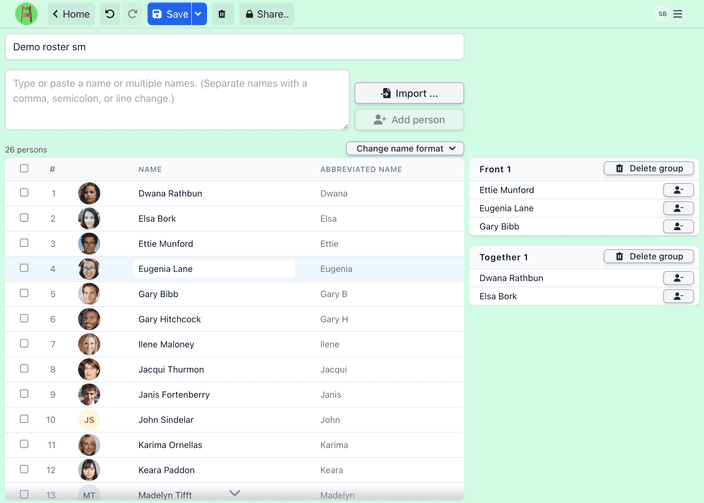Click Karima Ornellas's photo avatar
The width and height of the screenshot is (704, 503).
89,445
